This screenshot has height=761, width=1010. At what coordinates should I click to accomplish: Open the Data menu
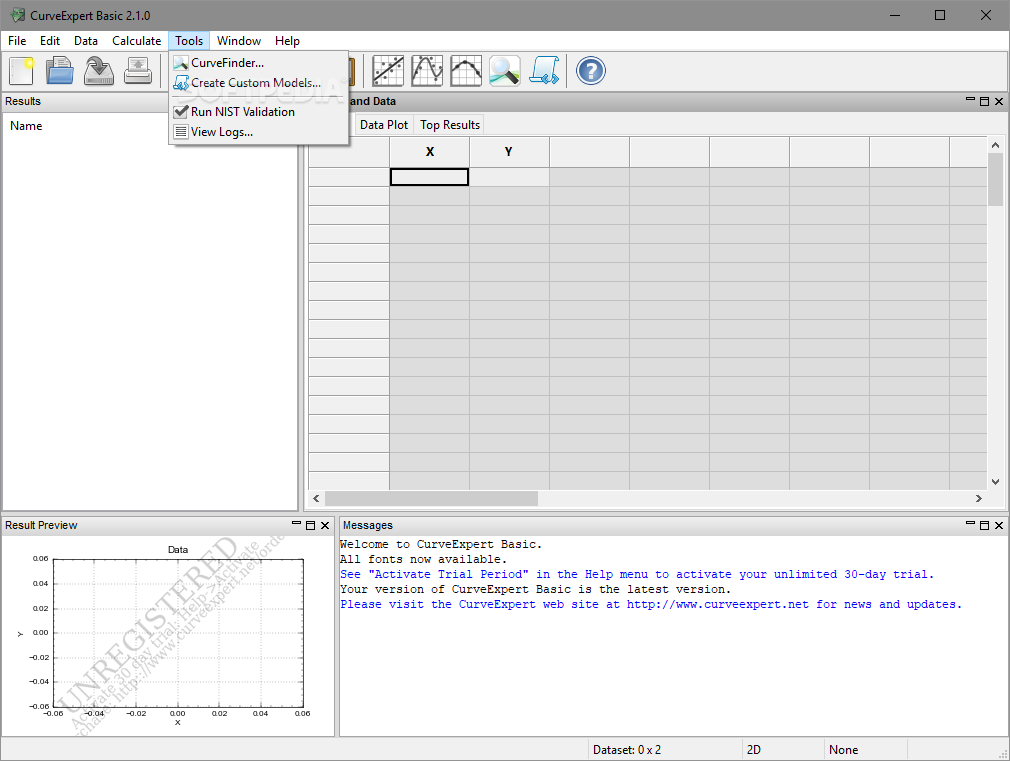pos(86,41)
